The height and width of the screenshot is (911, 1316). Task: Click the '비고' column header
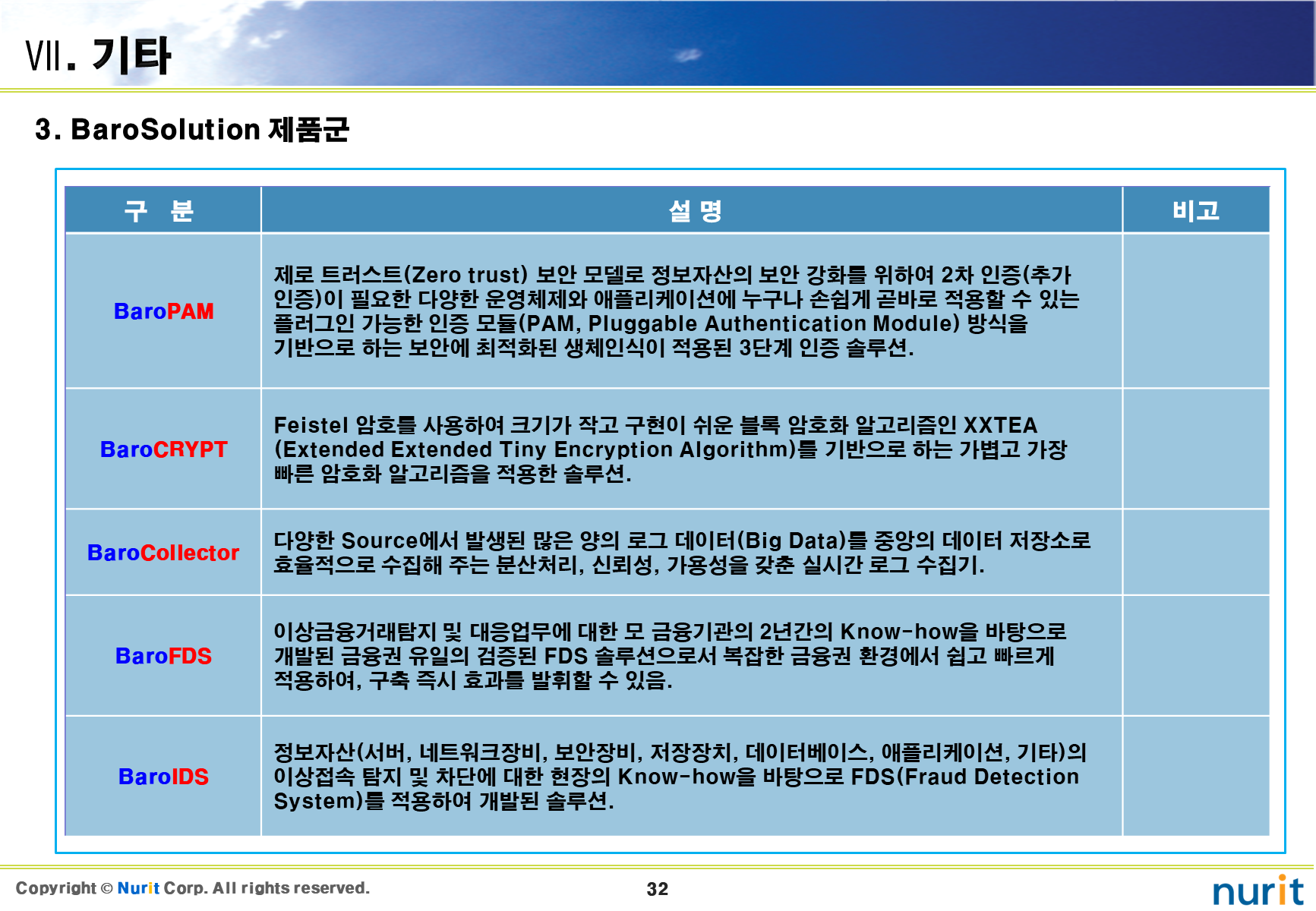(x=1196, y=210)
